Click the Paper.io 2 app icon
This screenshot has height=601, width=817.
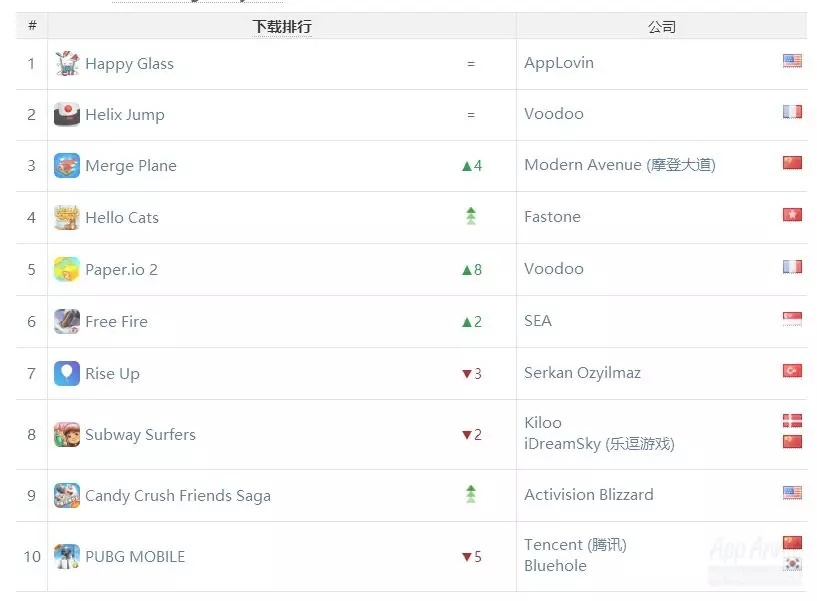67,269
